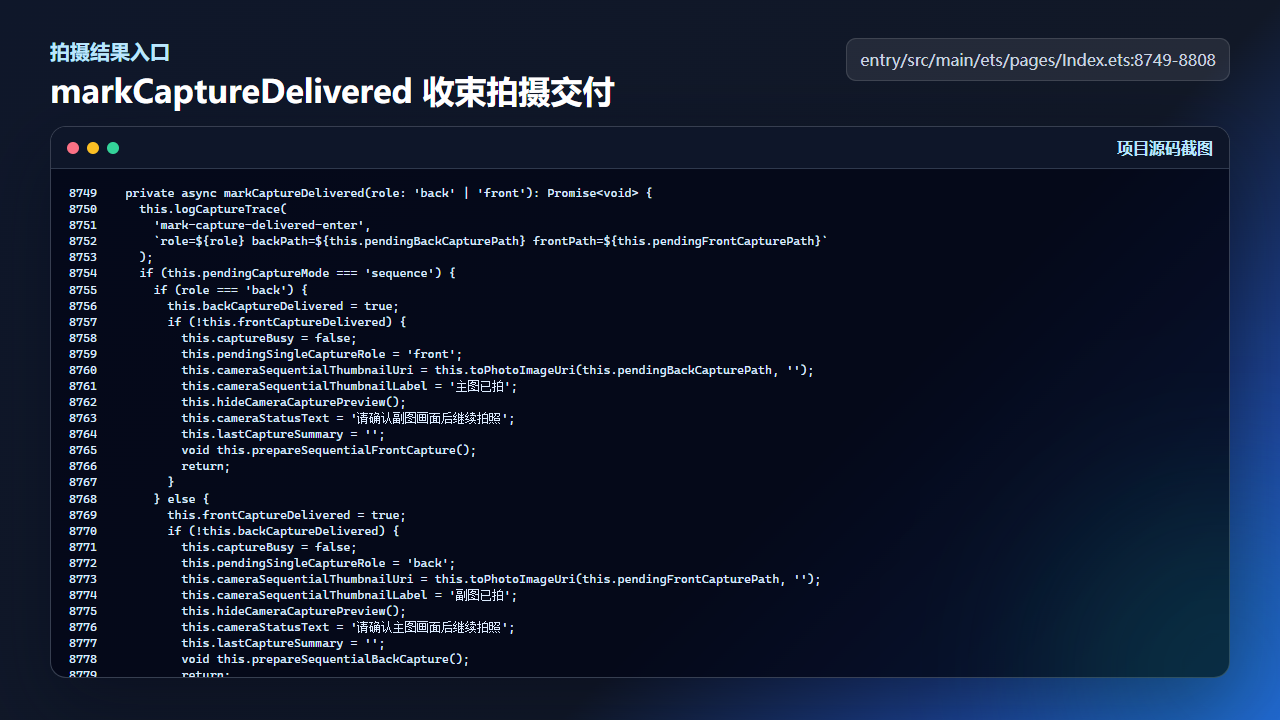Click the red window dot
Image resolution: width=1280 pixels, height=720 pixels.
73,148
